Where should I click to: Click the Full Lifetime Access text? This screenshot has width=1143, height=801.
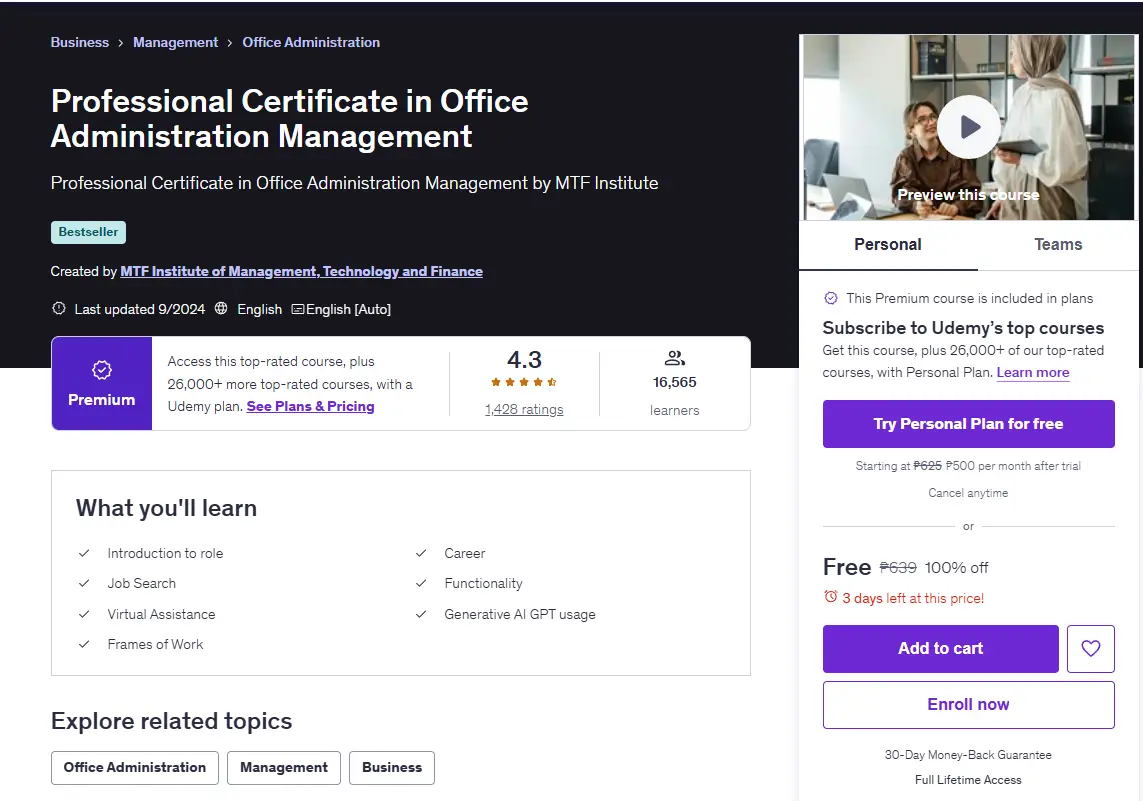968,780
